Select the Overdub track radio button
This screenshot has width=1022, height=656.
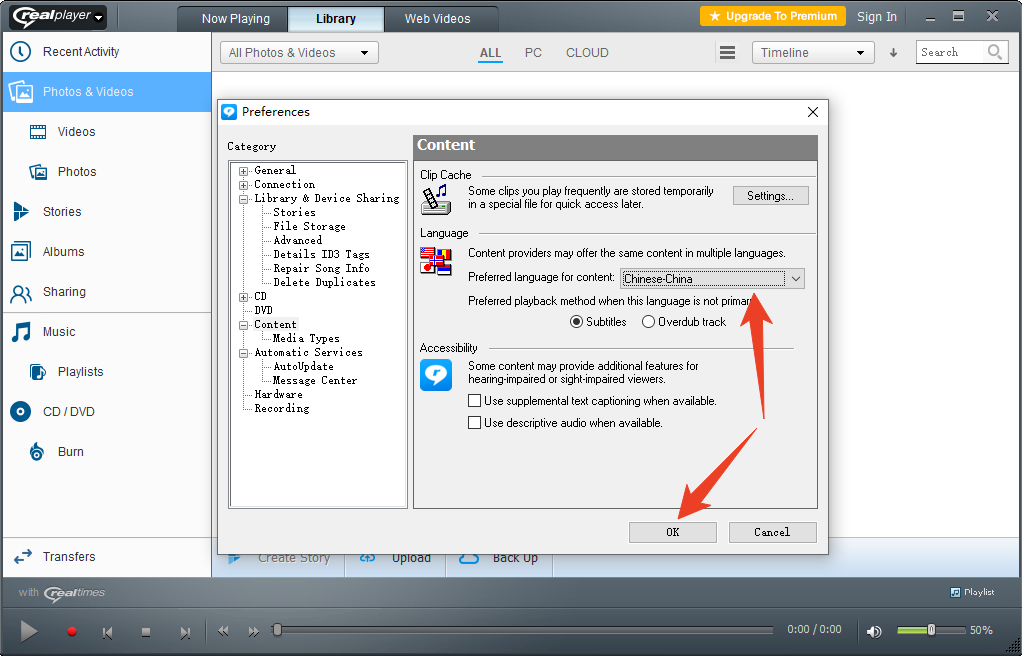(648, 322)
